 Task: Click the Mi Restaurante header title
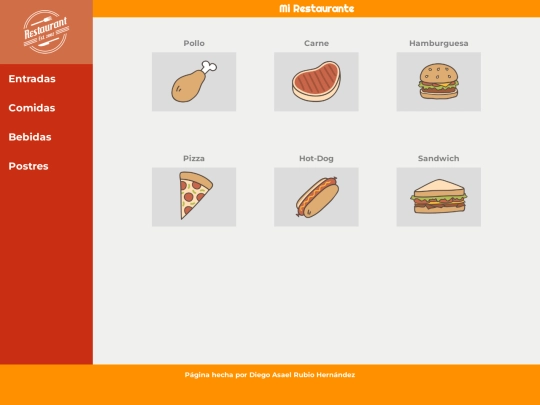point(316,9)
